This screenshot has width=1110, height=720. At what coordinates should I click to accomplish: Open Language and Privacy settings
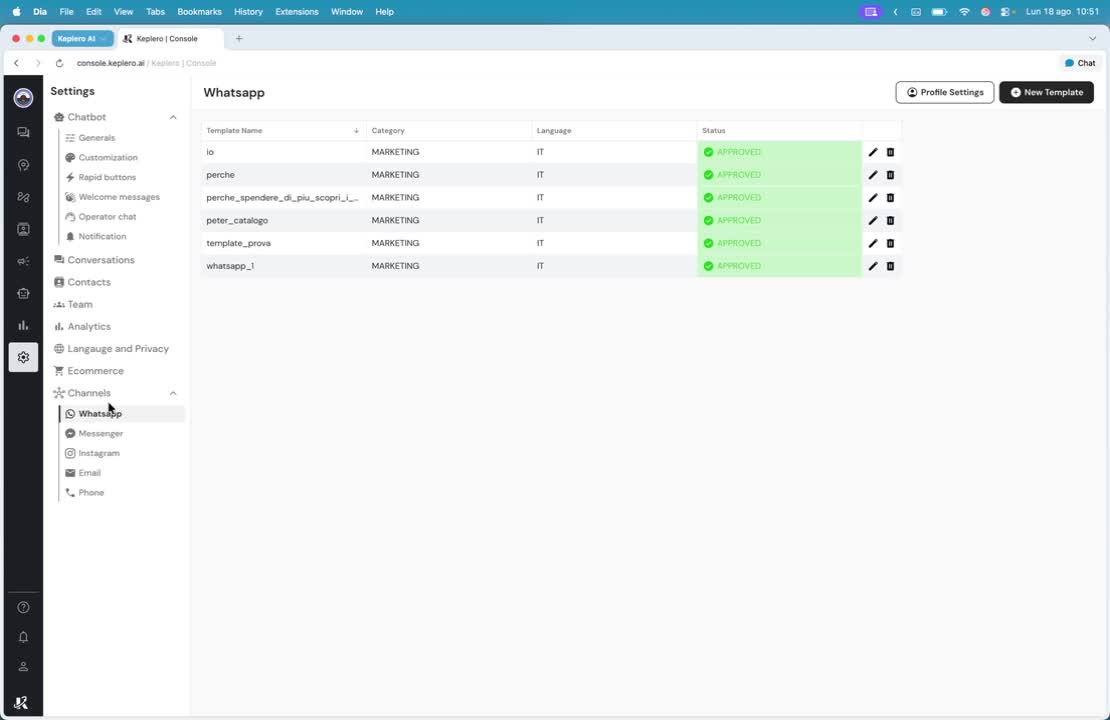pos(118,348)
